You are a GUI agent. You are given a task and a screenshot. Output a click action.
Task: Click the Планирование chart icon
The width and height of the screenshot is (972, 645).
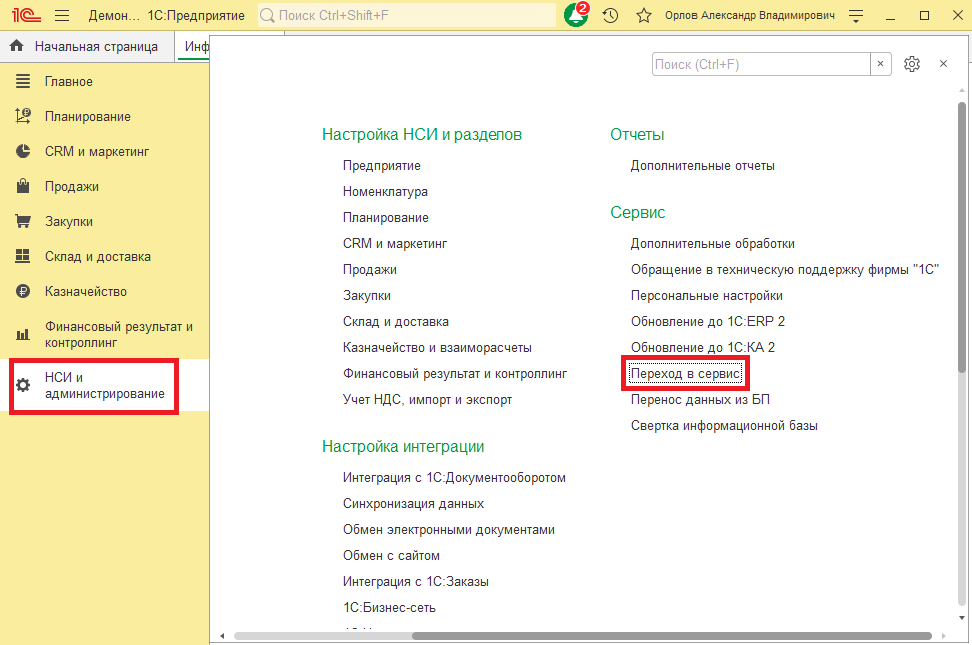pos(23,116)
